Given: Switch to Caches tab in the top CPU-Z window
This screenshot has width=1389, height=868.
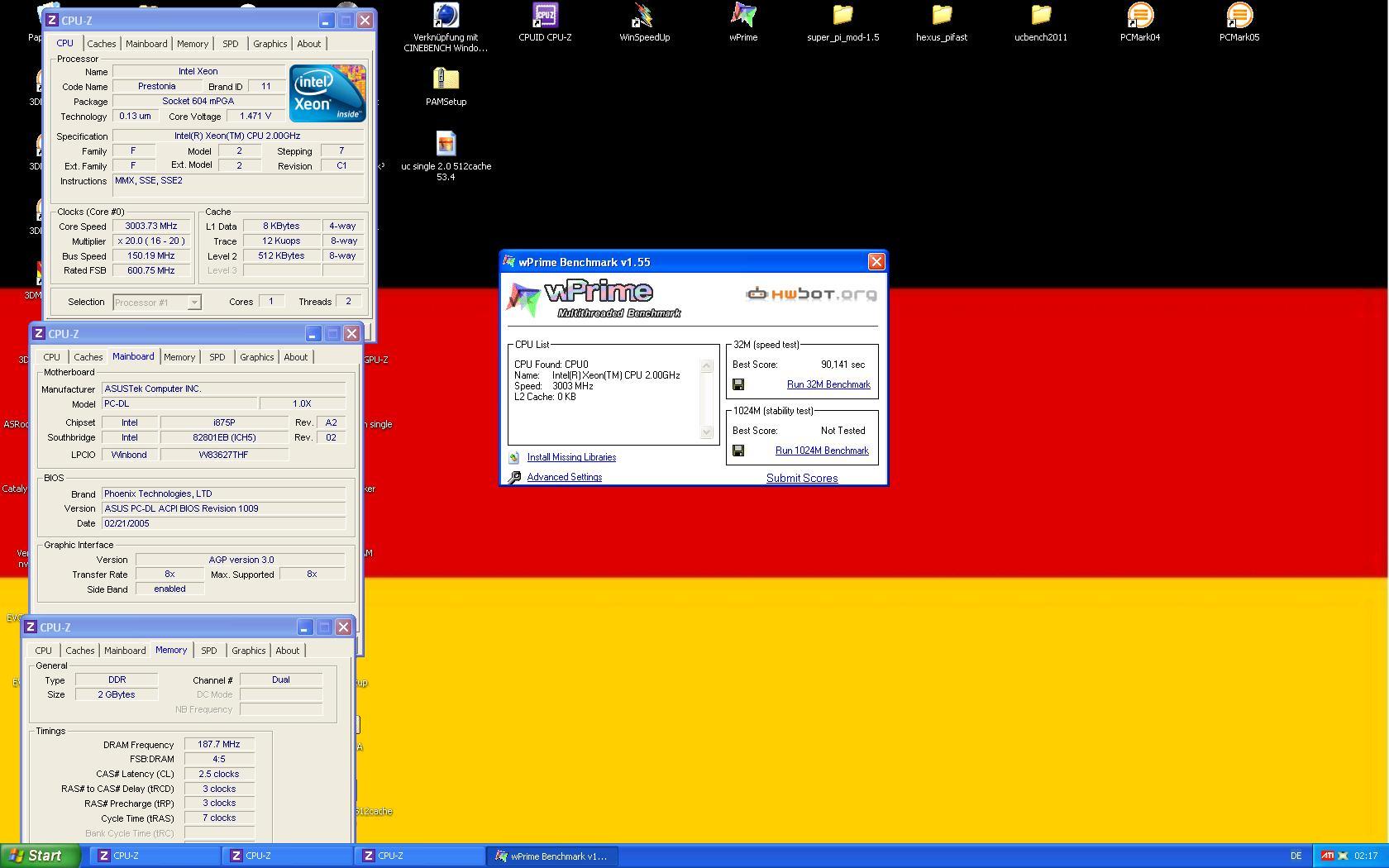Looking at the screenshot, I should pos(102,44).
